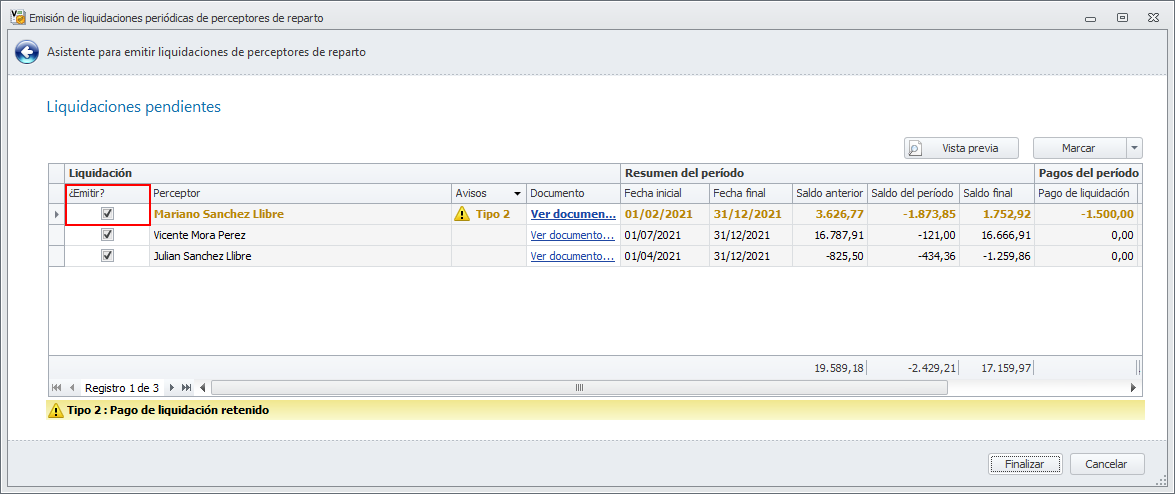The image size is (1175, 494).
Task: Sort by the Perceptor column header
Action: 300,193
